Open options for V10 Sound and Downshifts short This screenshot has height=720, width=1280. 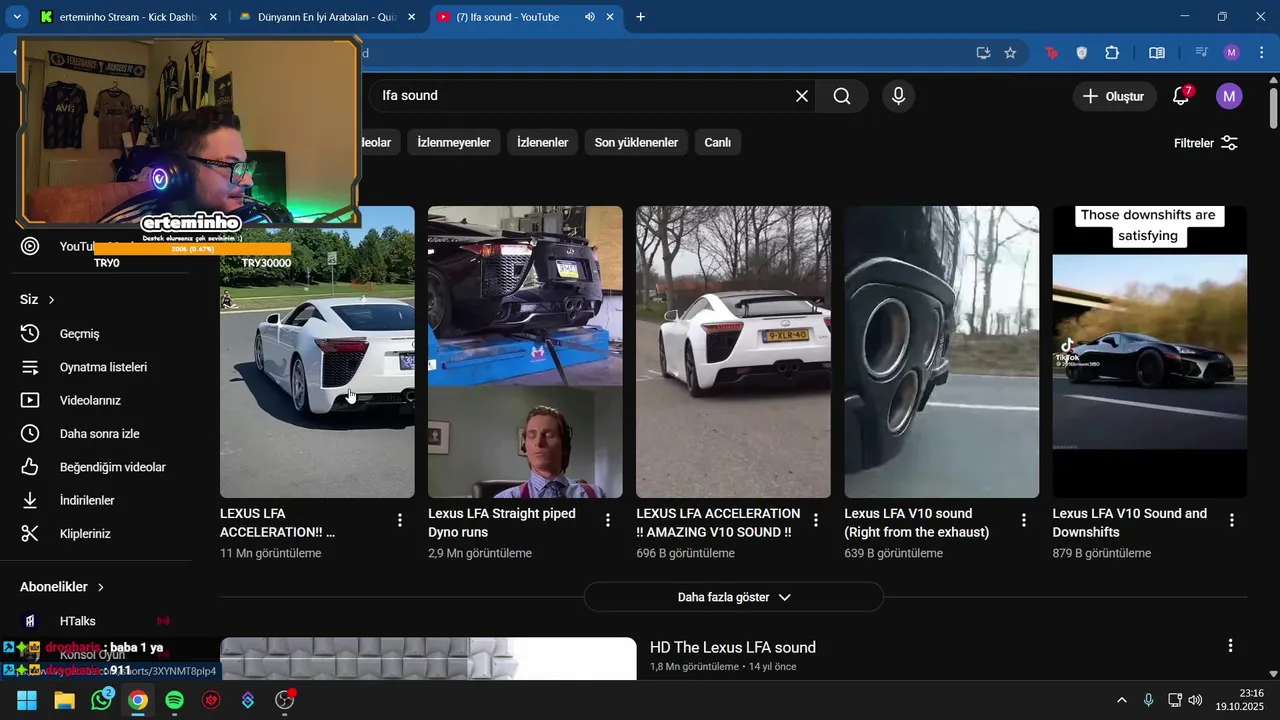(1232, 520)
